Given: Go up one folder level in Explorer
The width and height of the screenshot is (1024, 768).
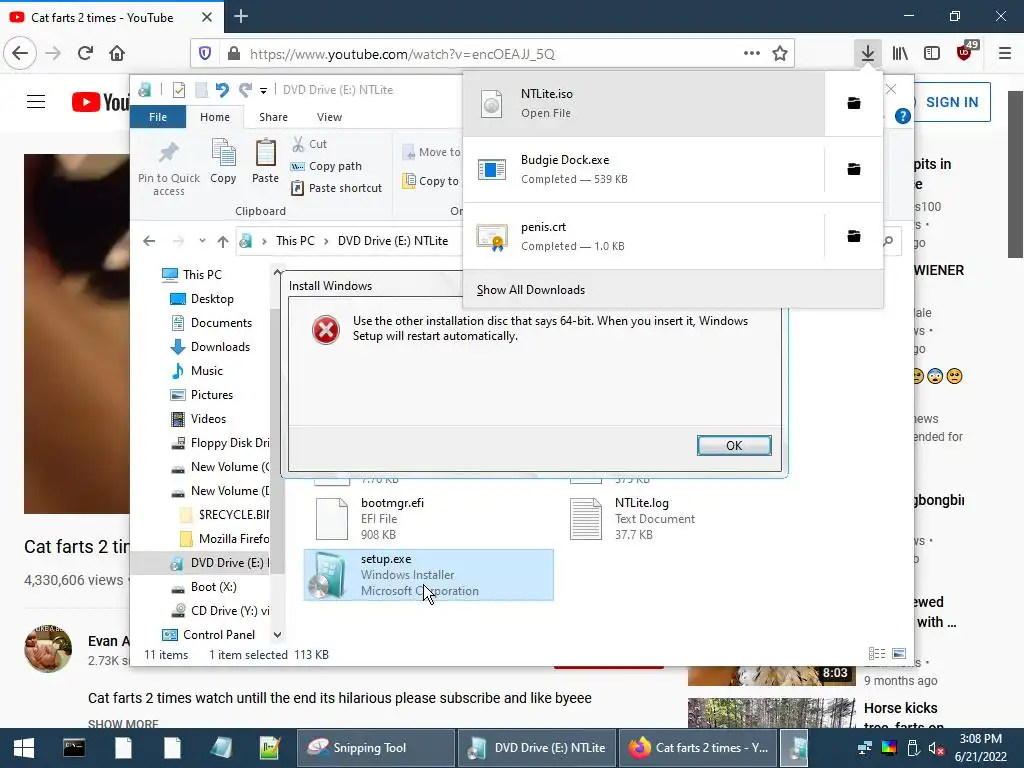Looking at the screenshot, I should pos(223,242).
